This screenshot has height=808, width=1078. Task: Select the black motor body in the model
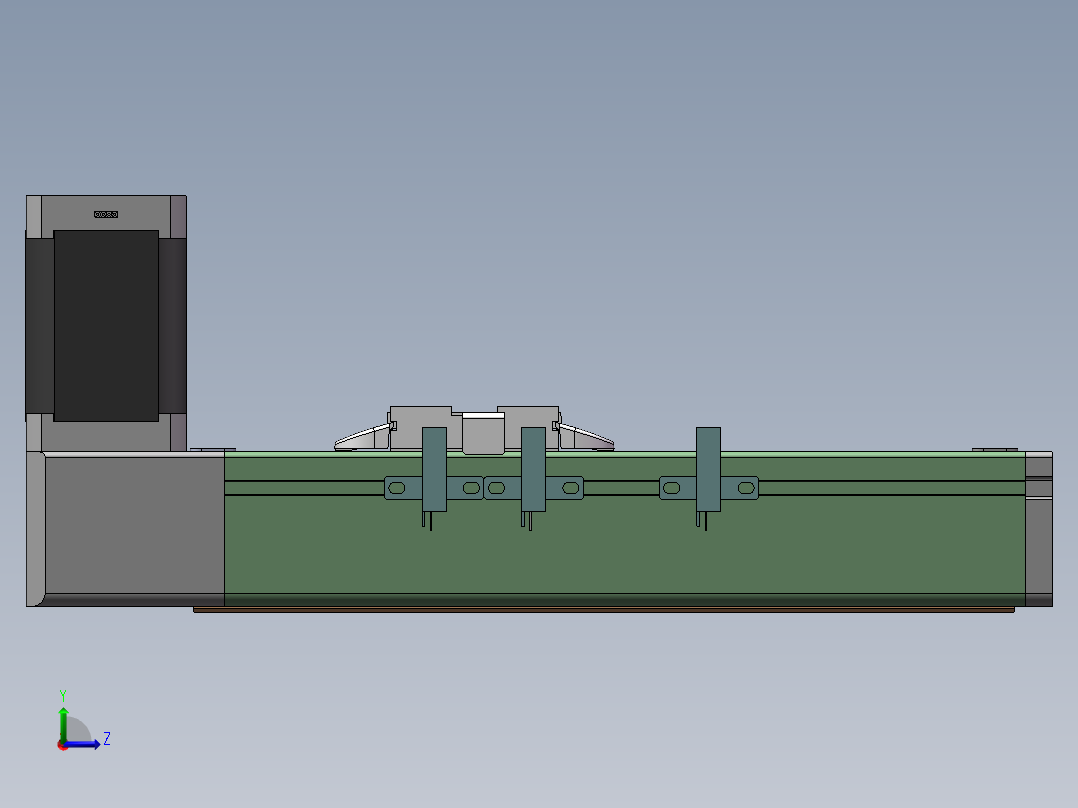(106, 326)
